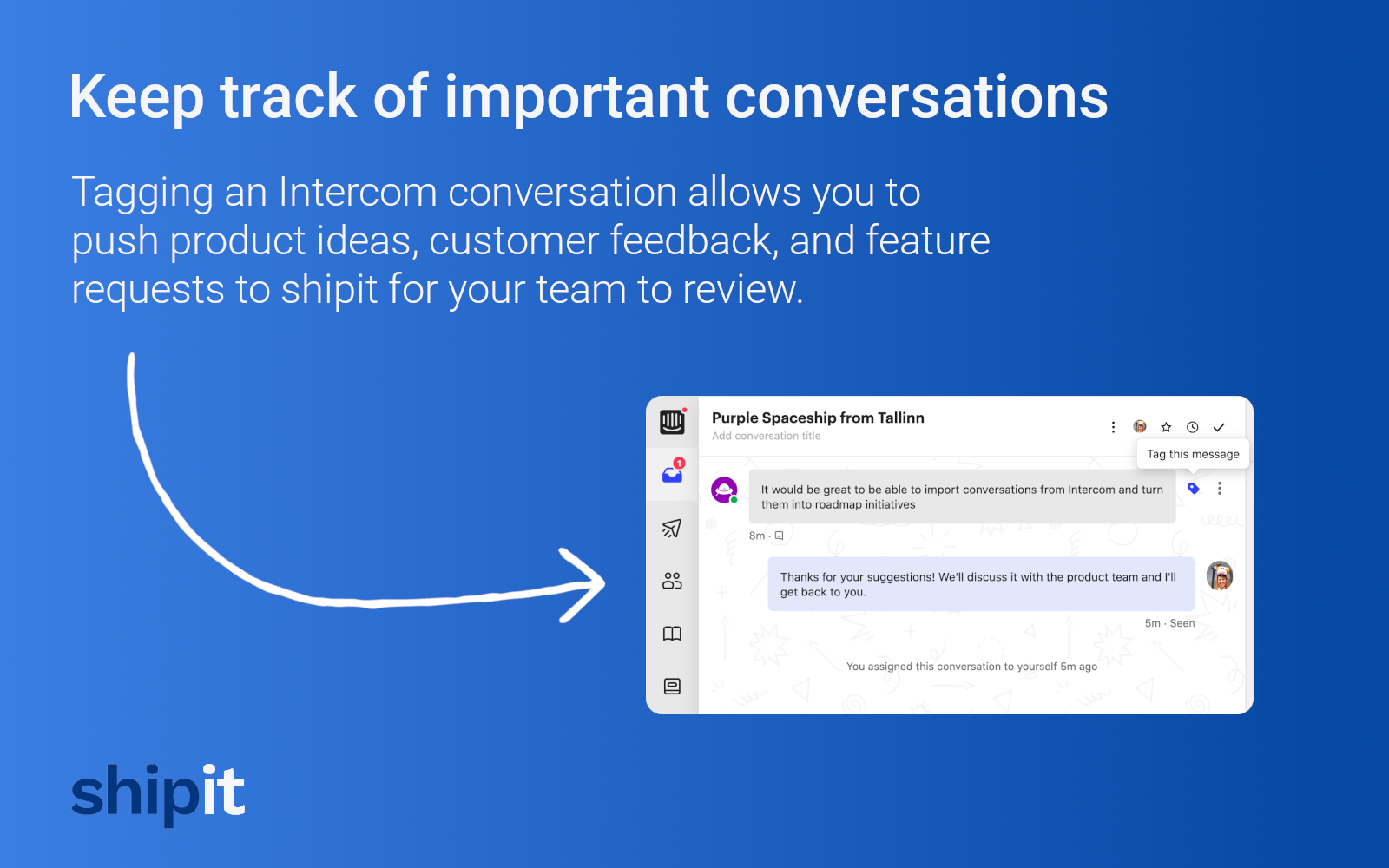1389x868 pixels.
Task: Expand message options via three-dot menu
Action: (1220, 488)
